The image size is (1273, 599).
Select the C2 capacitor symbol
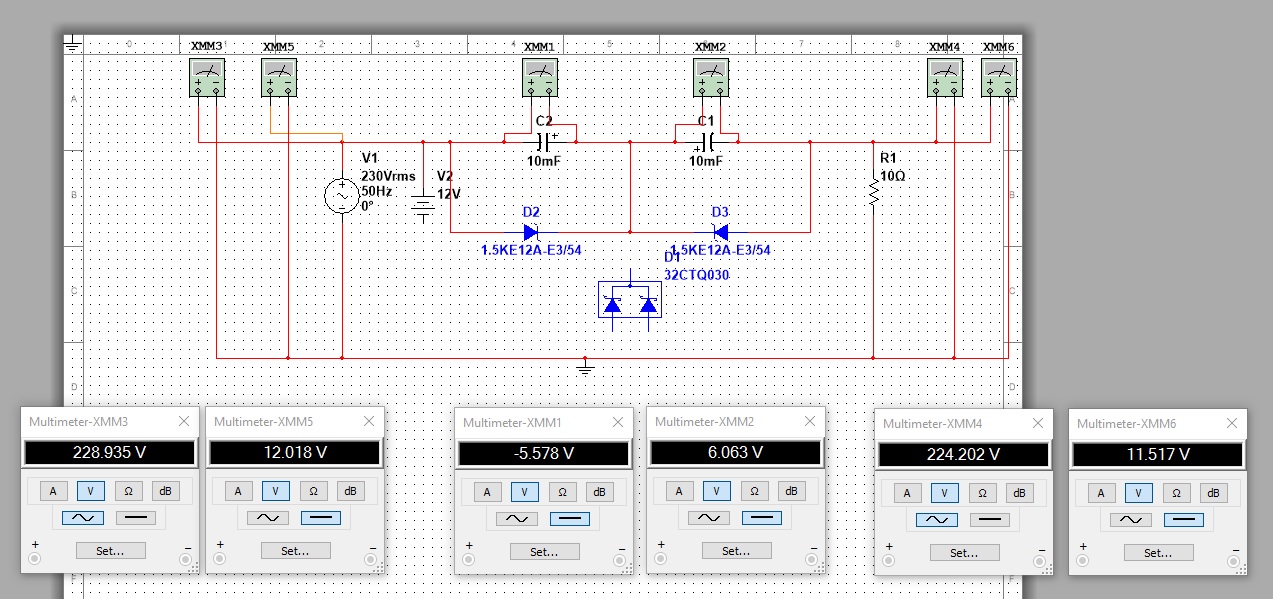544,141
